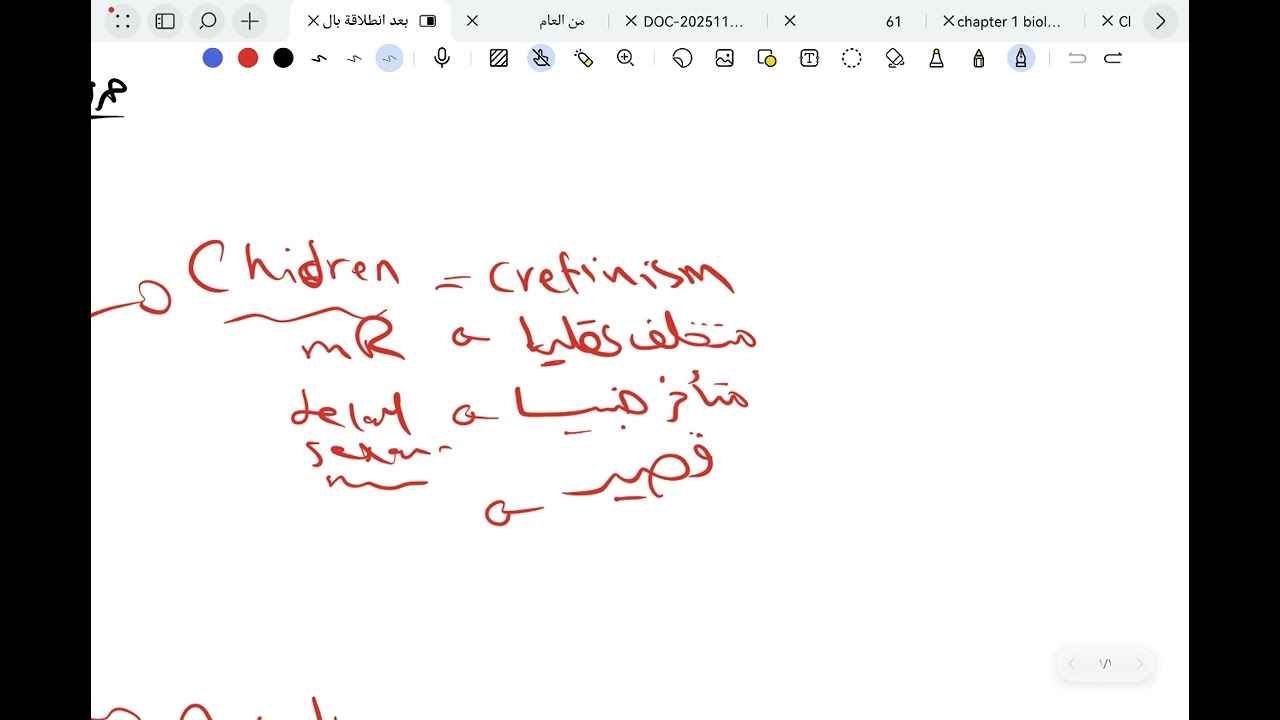Add a new tab with plus icon
The height and width of the screenshot is (720, 1280).
tap(250, 21)
